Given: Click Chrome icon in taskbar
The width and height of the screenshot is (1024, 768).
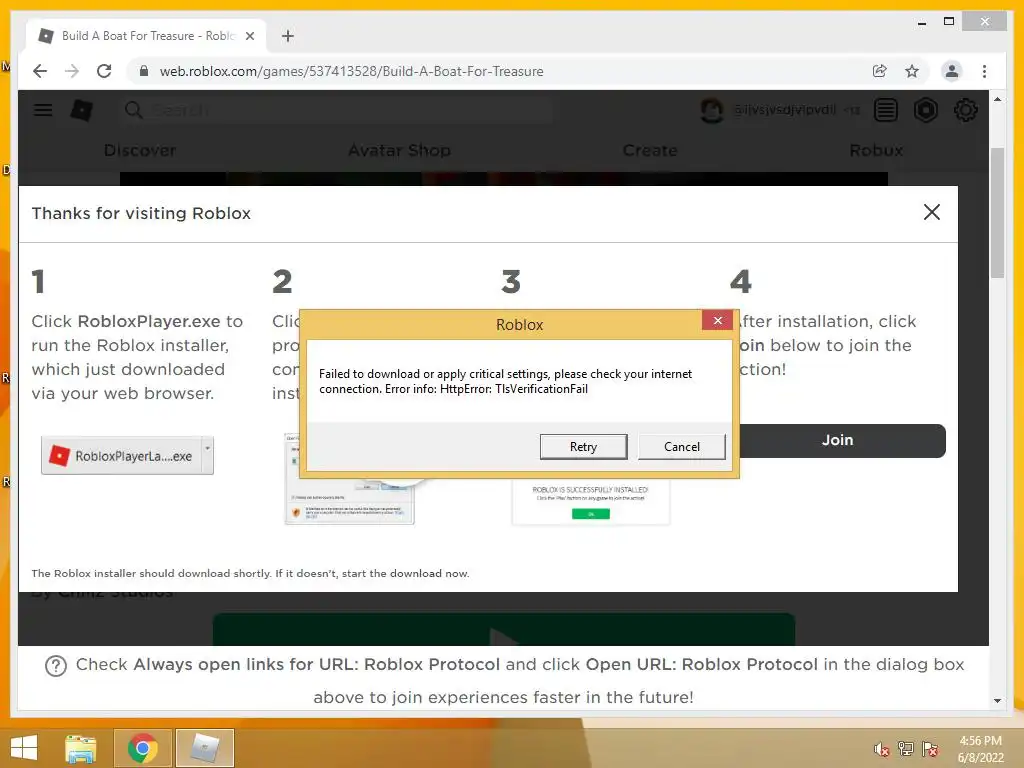Looking at the screenshot, I should click(143, 748).
